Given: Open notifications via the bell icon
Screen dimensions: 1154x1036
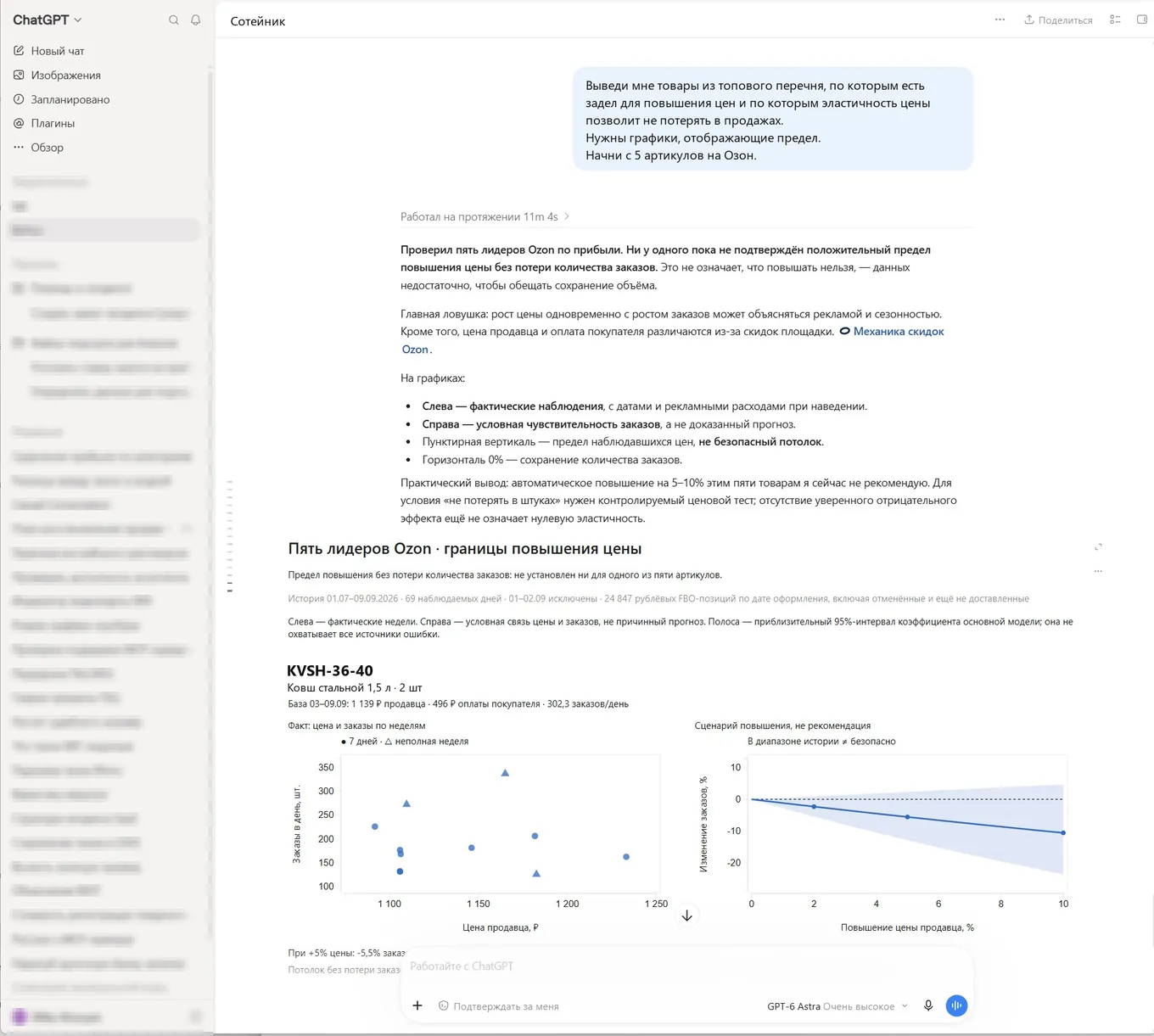Looking at the screenshot, I should tap(196, 20).
